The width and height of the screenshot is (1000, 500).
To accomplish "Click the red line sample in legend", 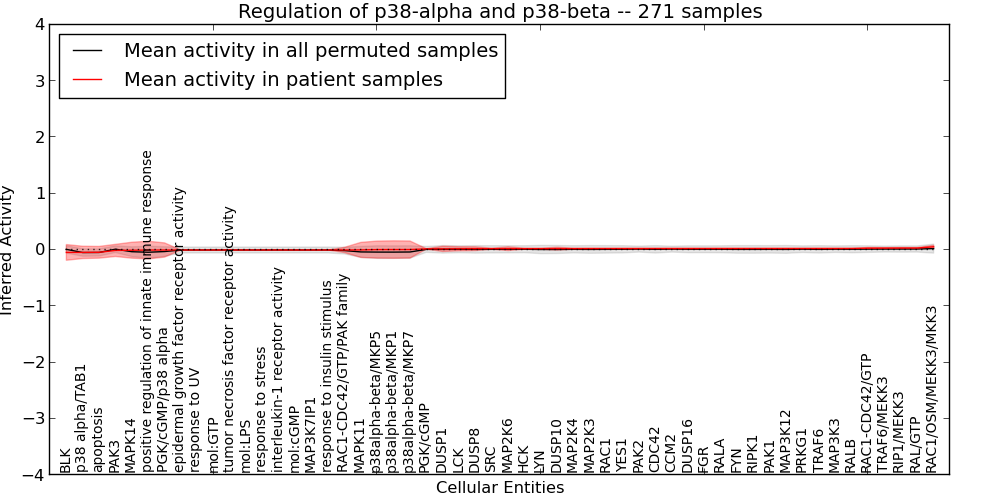I will coord(86,79).
